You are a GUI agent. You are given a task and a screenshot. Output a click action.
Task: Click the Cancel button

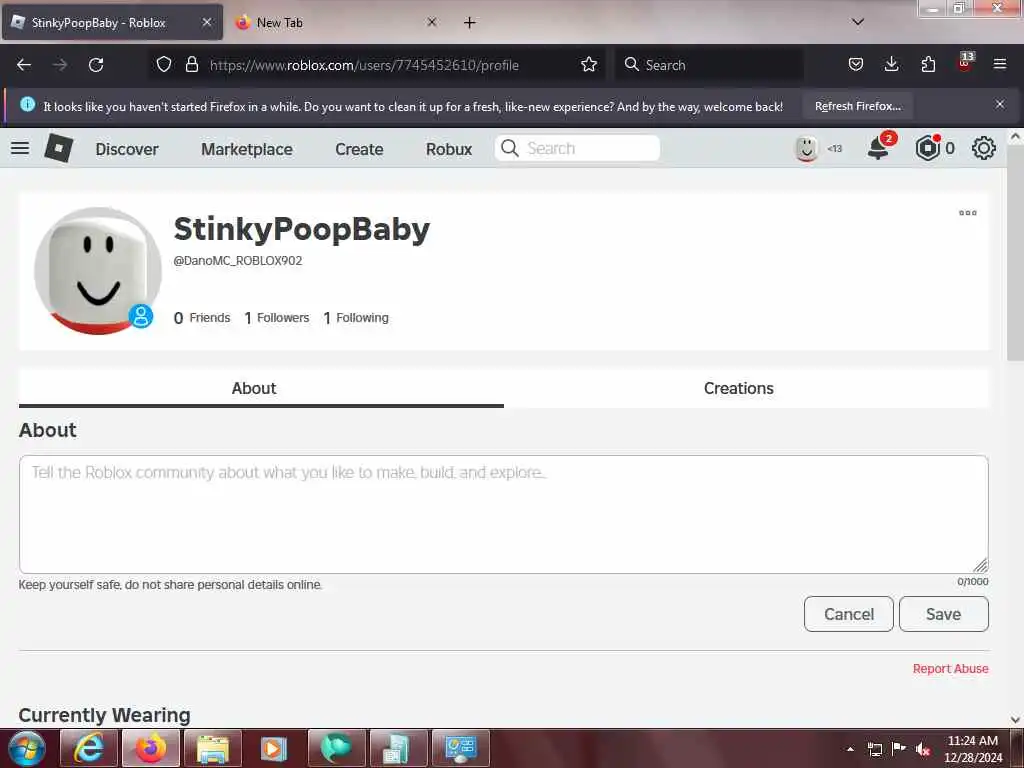pyautogui.click(x=848, y=614)
